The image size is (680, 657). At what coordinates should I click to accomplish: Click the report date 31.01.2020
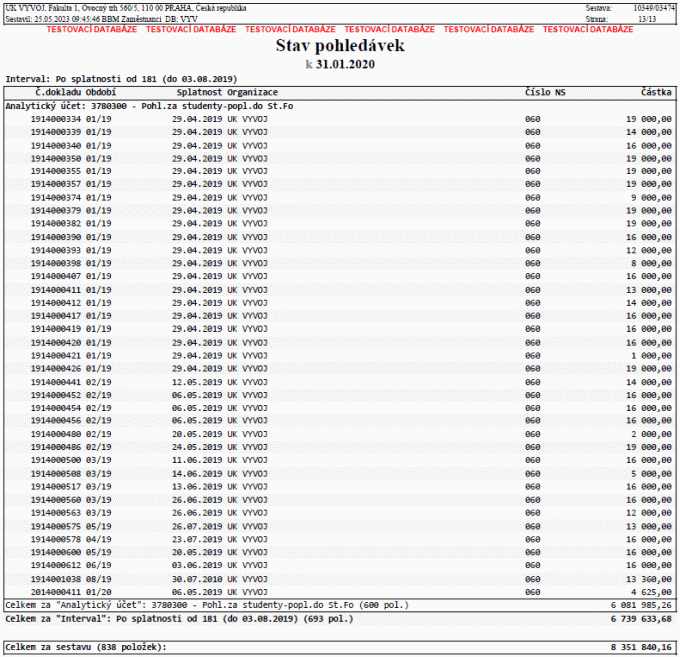pos(345,65)
